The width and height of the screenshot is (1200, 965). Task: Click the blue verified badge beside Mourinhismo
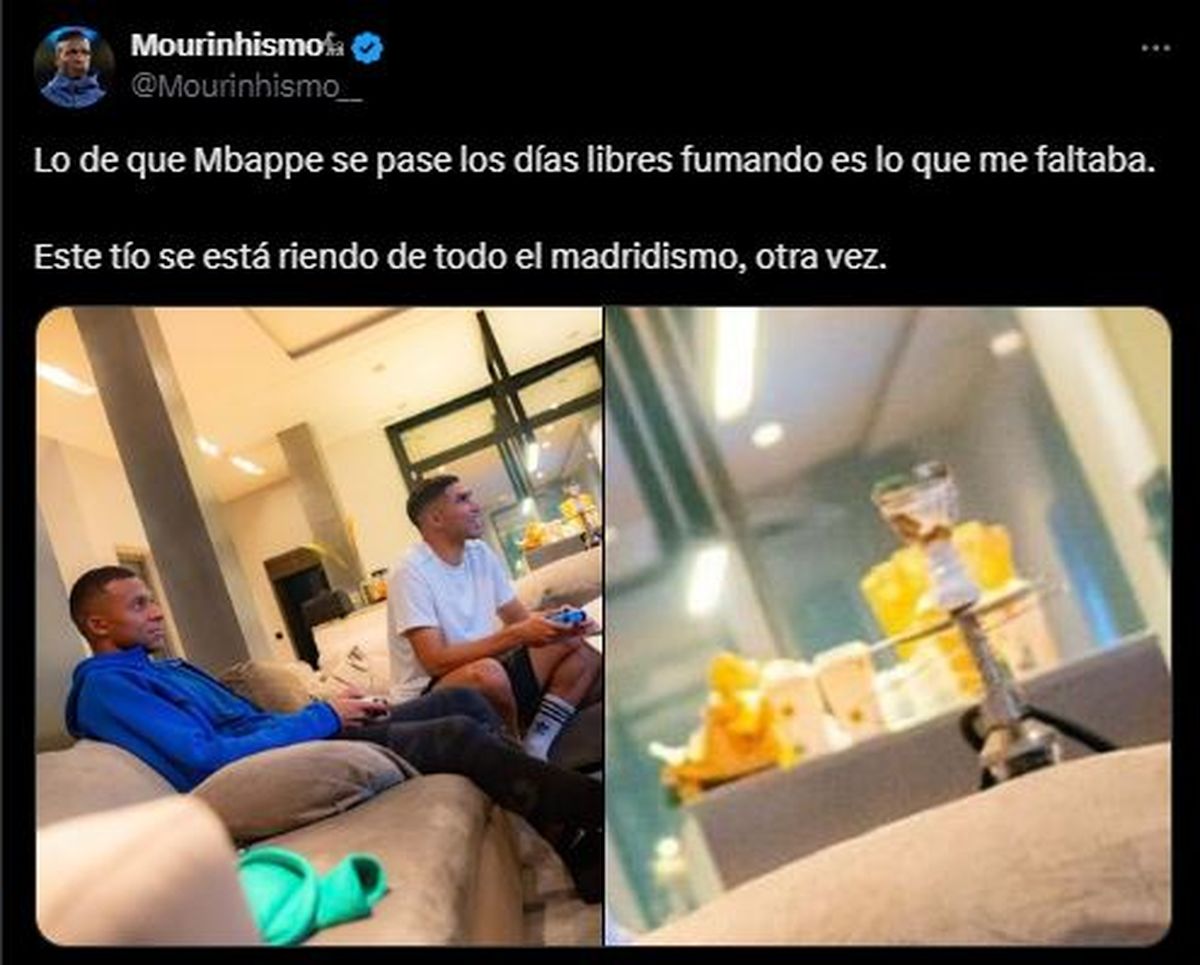tap(368, 46)
